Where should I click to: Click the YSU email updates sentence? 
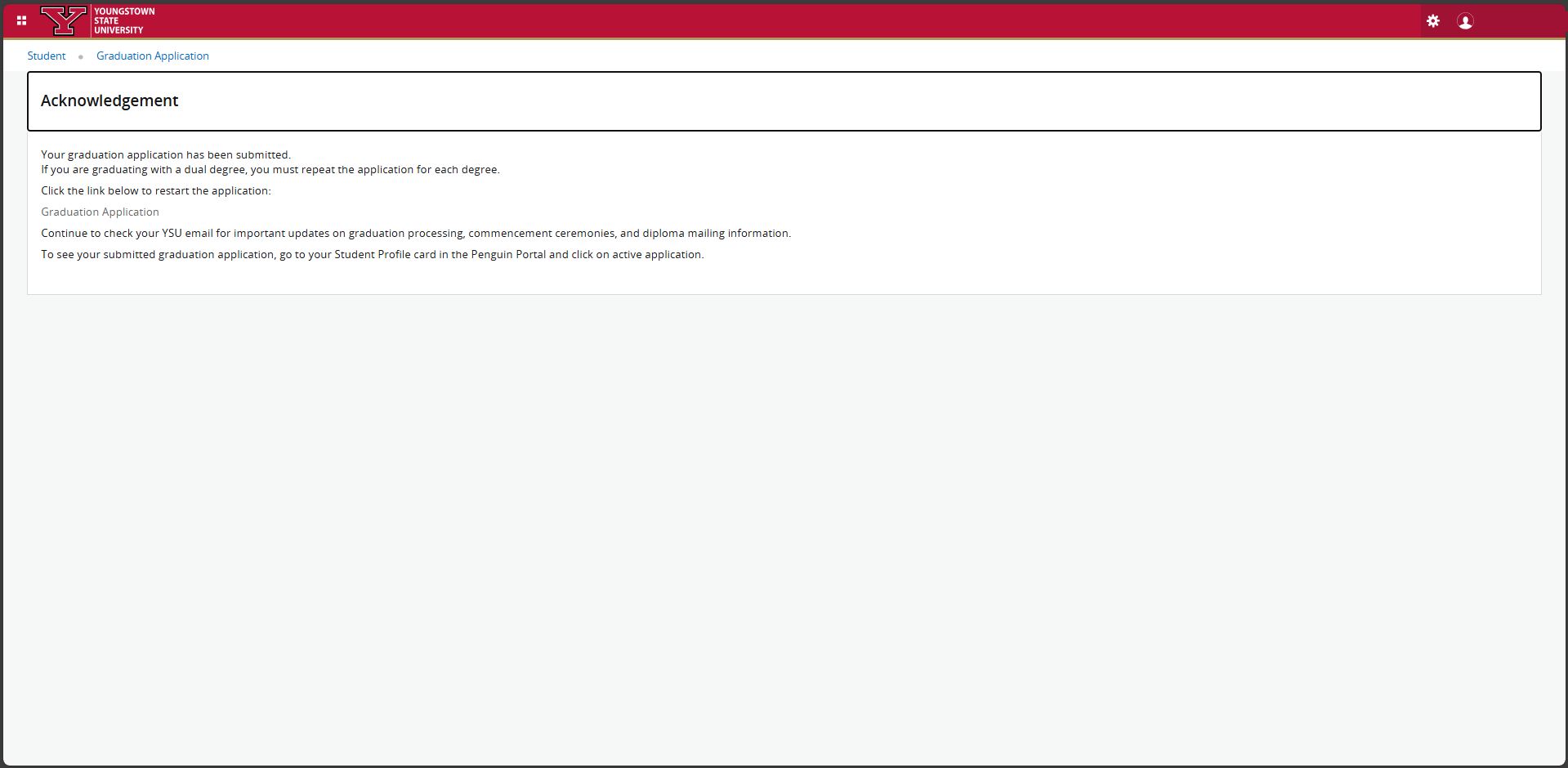pos(416,234)
